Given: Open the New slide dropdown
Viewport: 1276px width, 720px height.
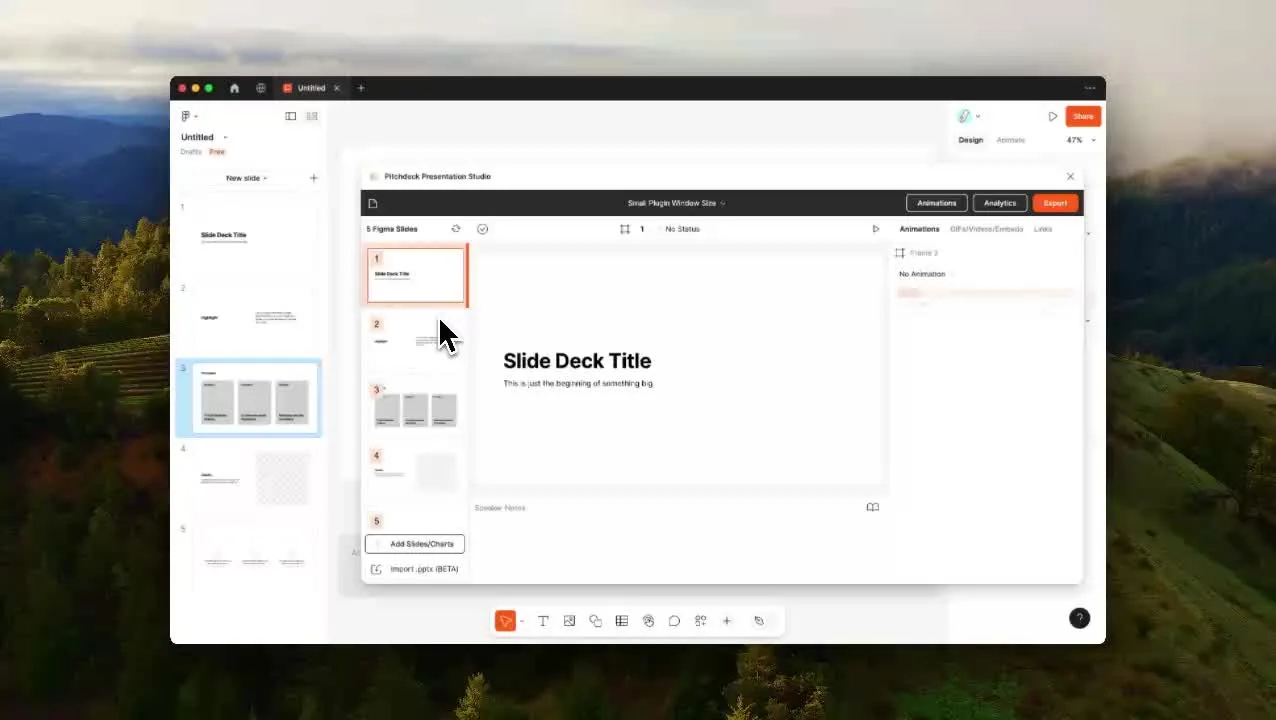Looking at the screenshot, I should pos(246,178).
